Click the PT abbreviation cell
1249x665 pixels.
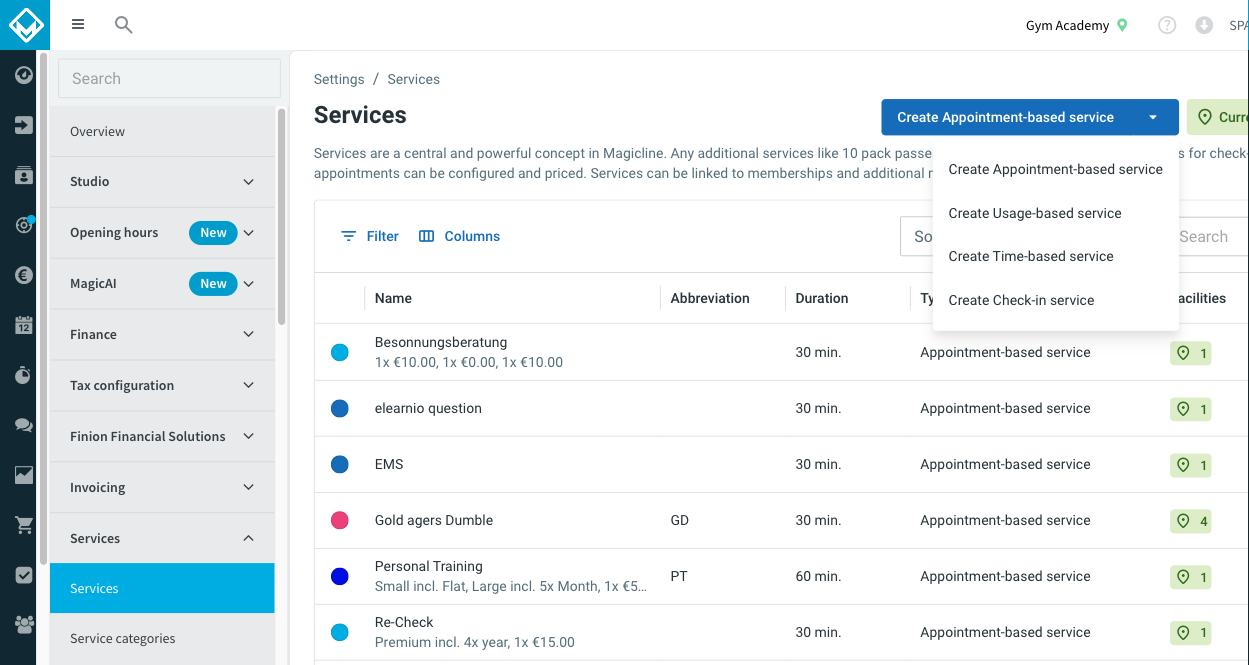point(679,577)
